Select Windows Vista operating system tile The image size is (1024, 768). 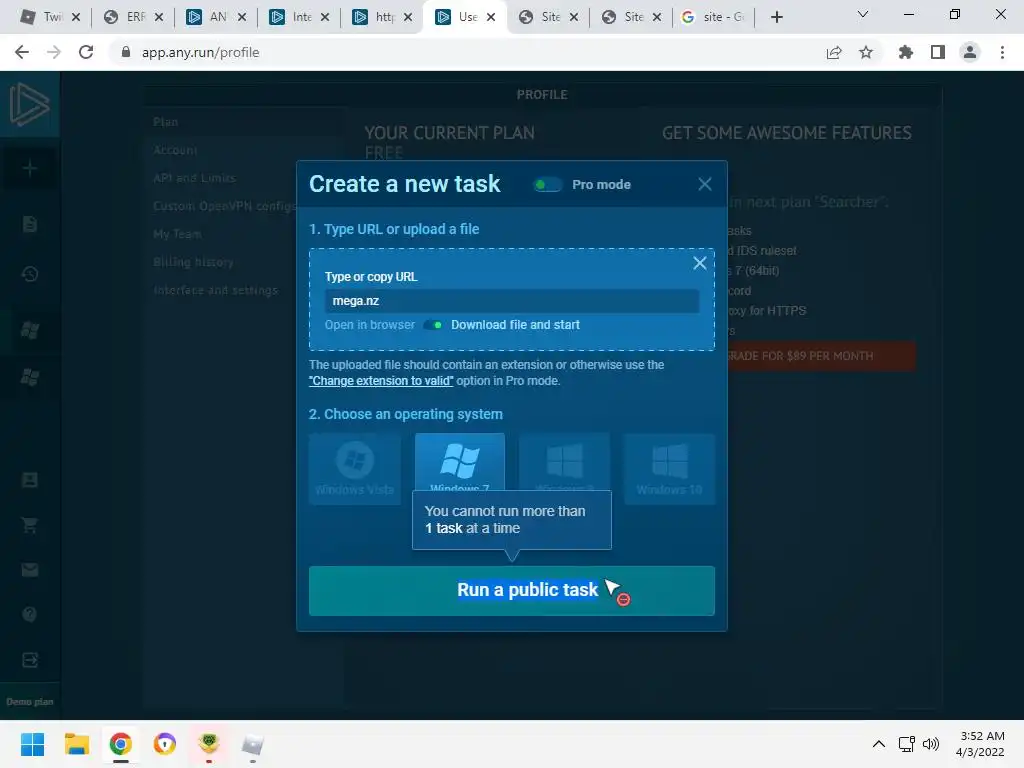355,469
